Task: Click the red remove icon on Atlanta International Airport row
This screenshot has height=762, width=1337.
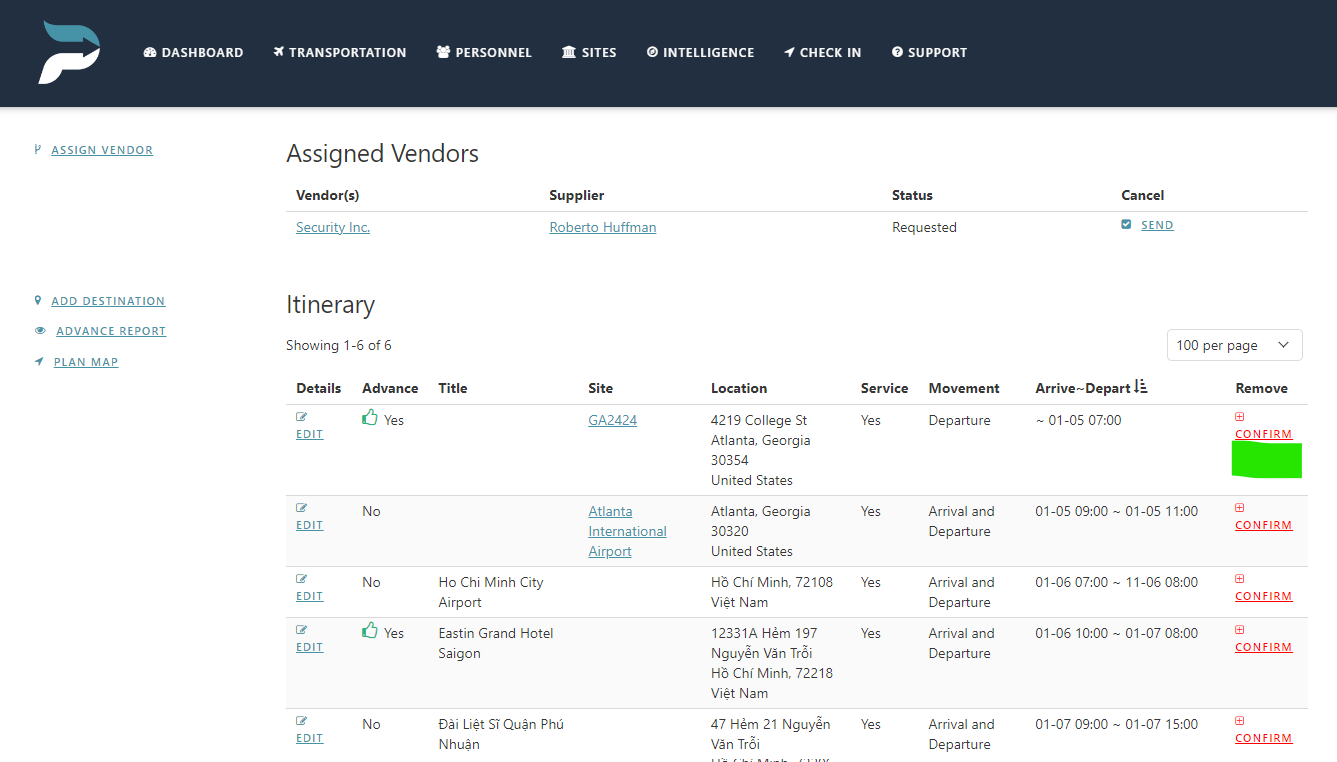Action: [1239, 507]
